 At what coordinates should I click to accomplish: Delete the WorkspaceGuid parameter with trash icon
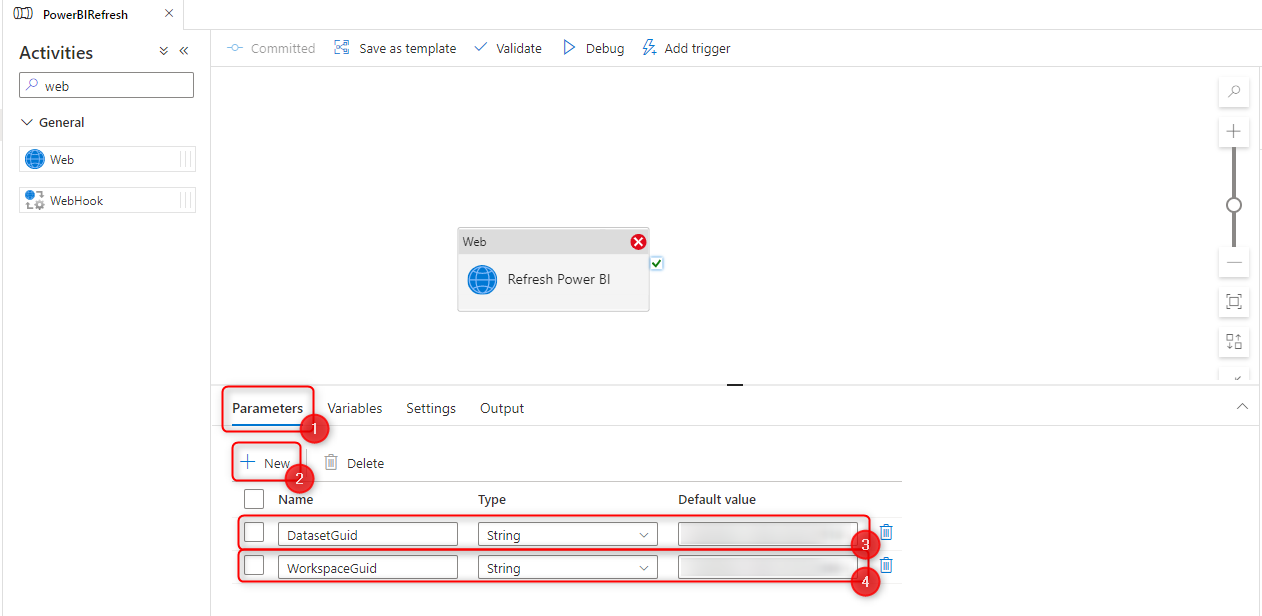tap(886, 565)
